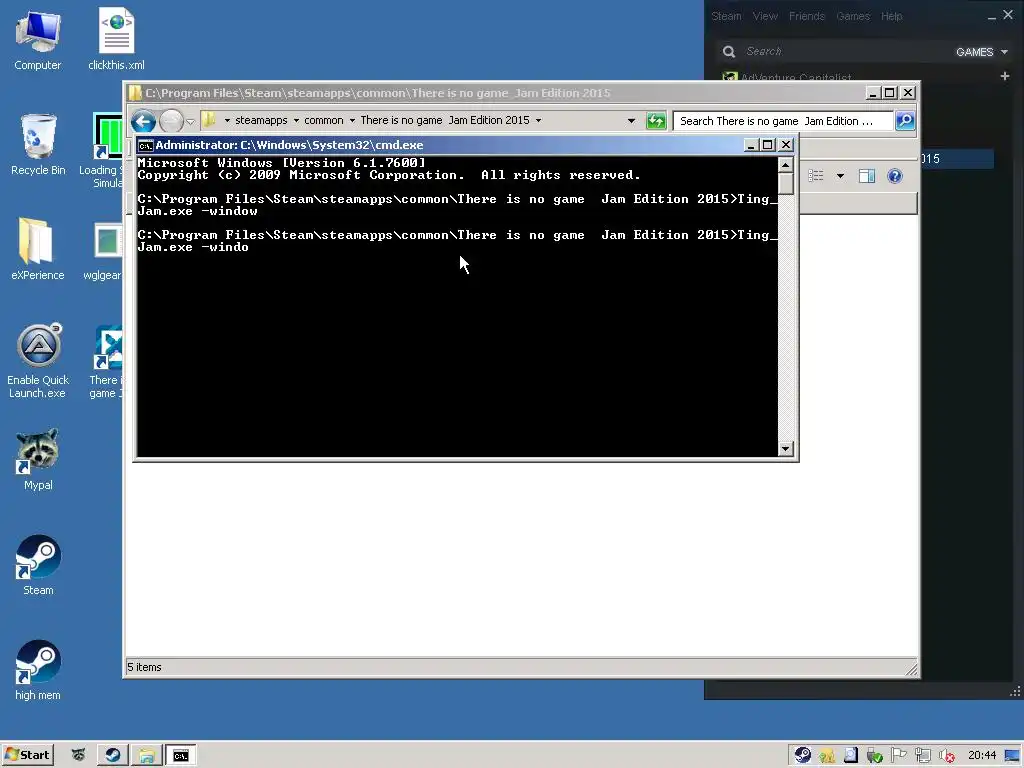Click the 5 items status bar text
Image resolution: width=1024 pixels, height=768 pixels.
coord(144,667)
